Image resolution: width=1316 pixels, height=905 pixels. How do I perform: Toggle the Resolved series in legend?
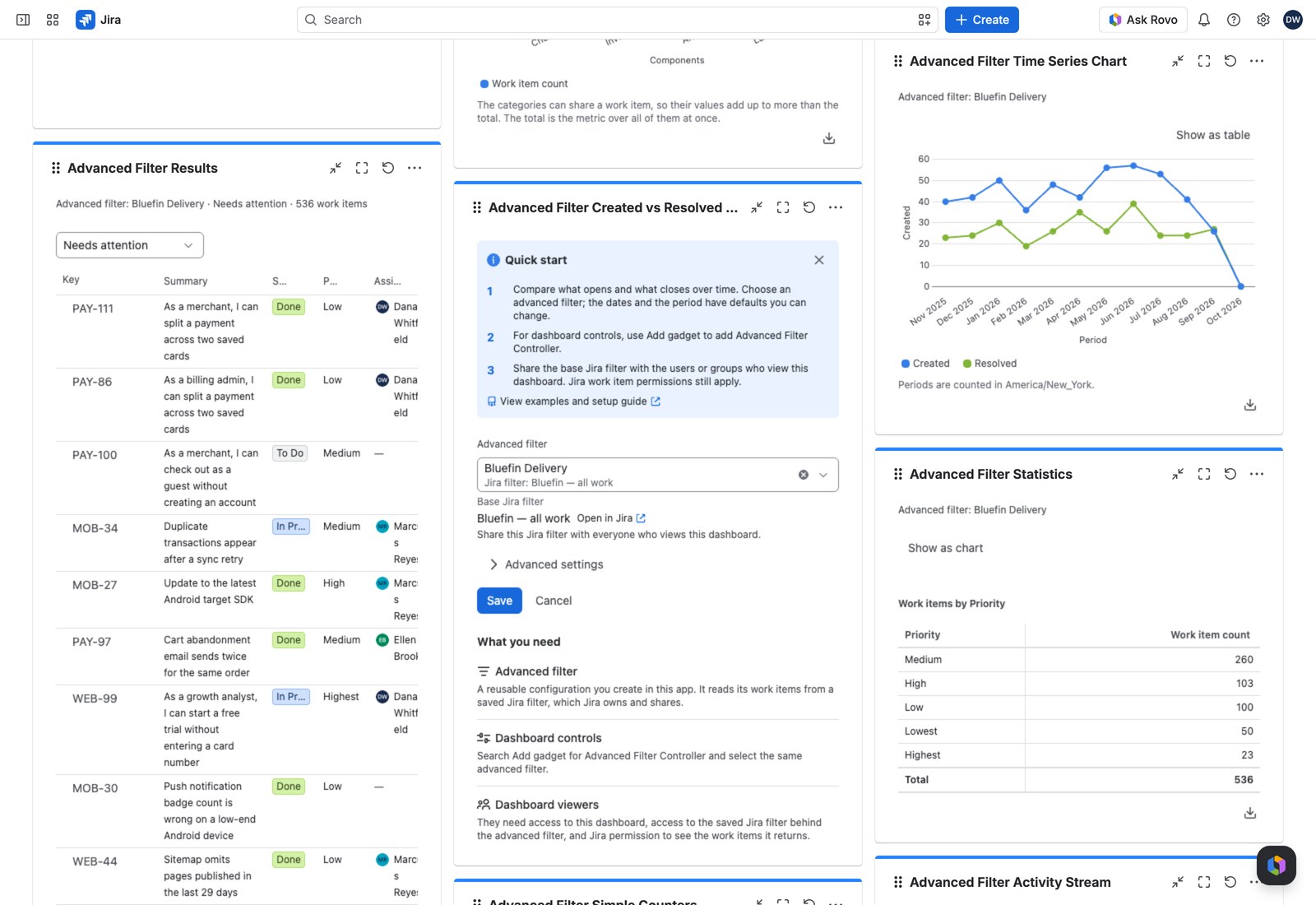click(x=989, y=364)
